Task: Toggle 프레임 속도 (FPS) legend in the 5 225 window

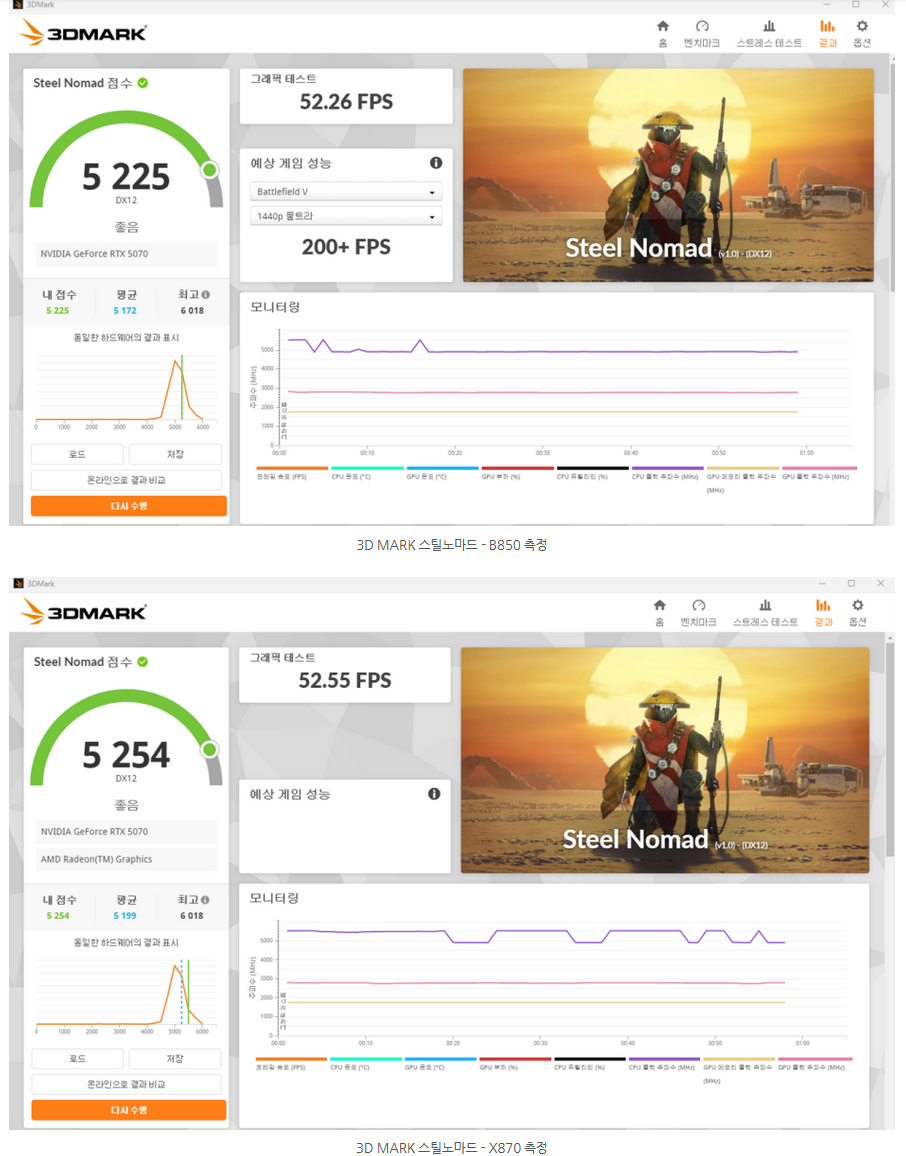Action: click(x=292, y=473)
